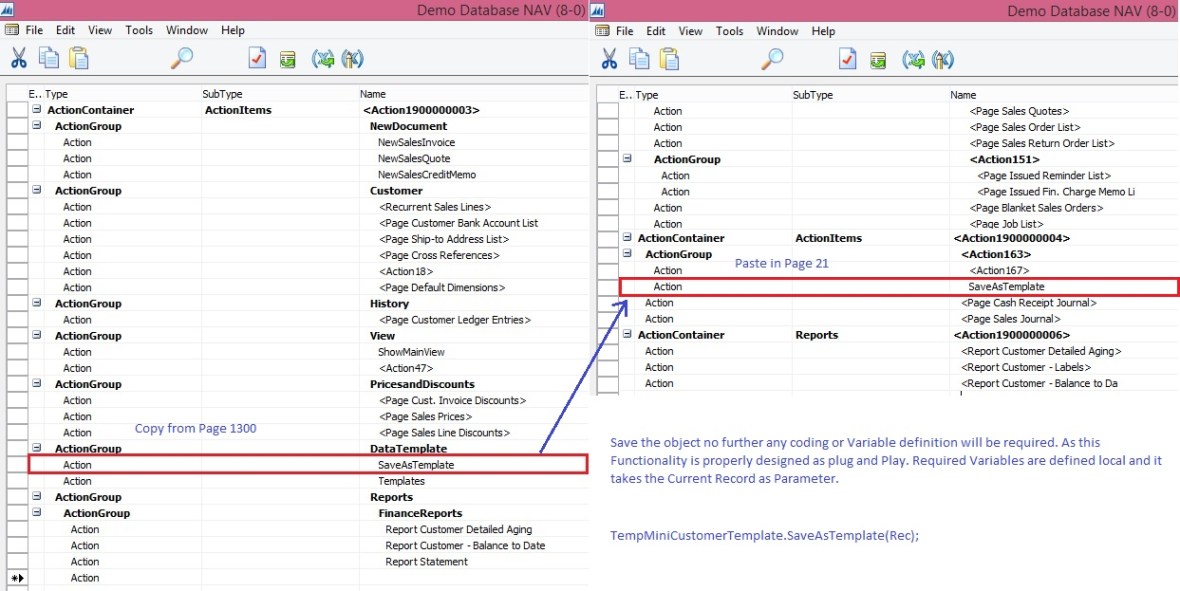Collapse the Reports ActionContainer in right window
This screenshot has height=591, width=1180.
[x=627, y=335]
